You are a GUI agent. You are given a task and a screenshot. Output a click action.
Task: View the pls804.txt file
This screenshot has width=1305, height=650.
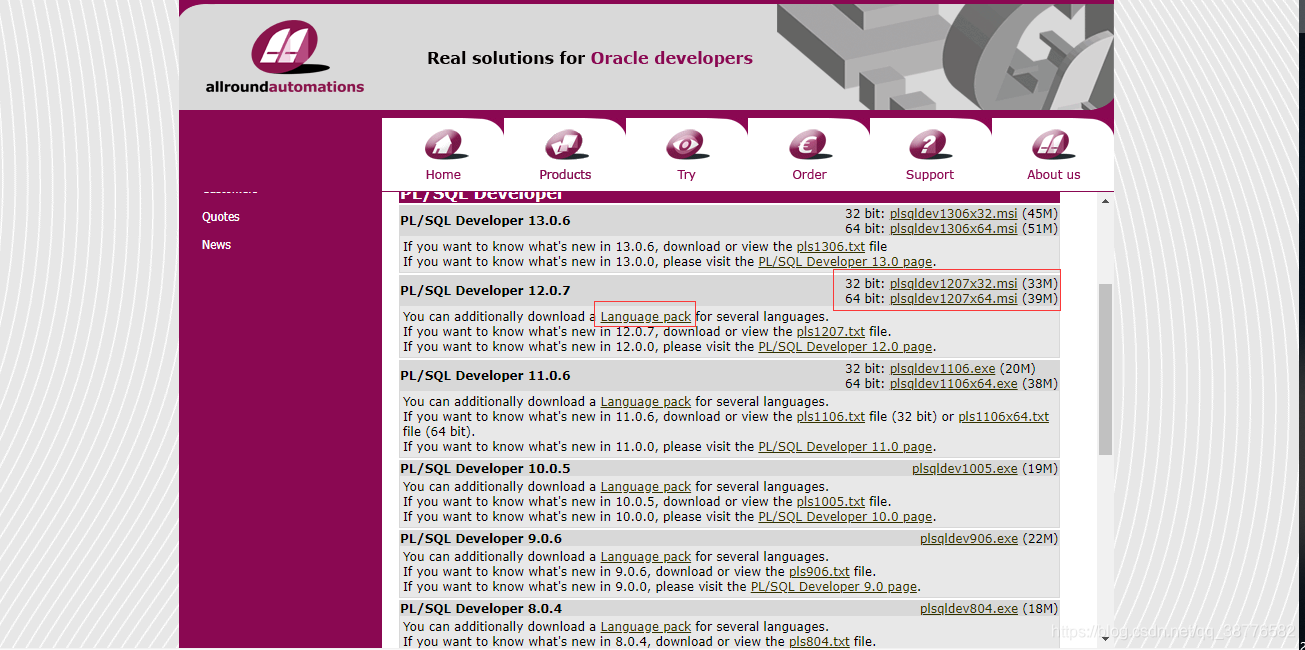coord(819,641)
